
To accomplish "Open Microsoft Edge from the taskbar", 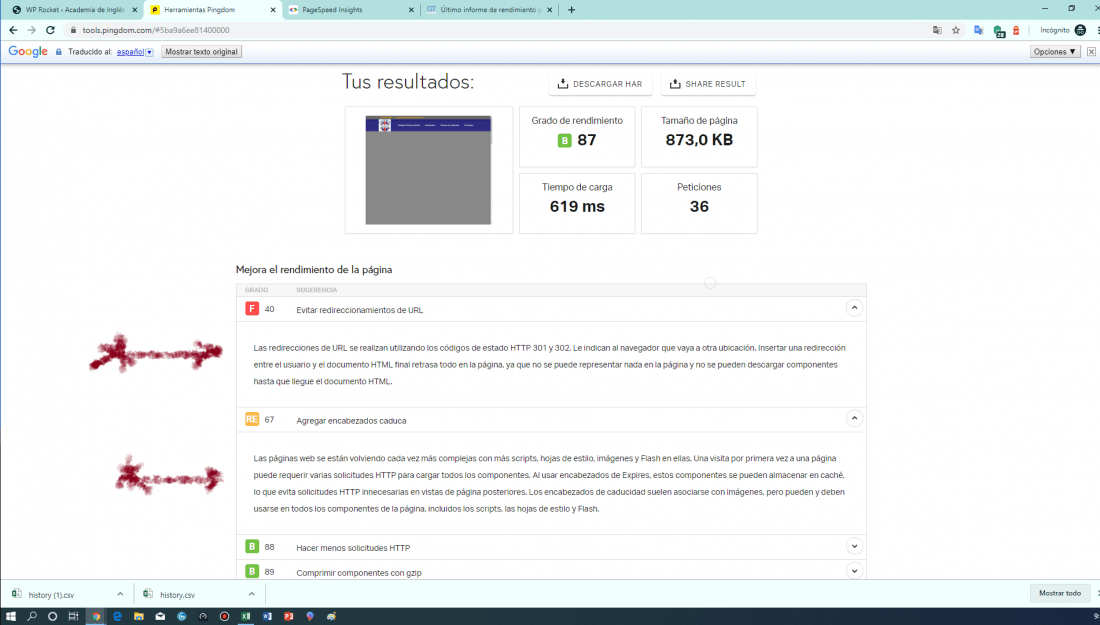I will (x=117, y=617).
